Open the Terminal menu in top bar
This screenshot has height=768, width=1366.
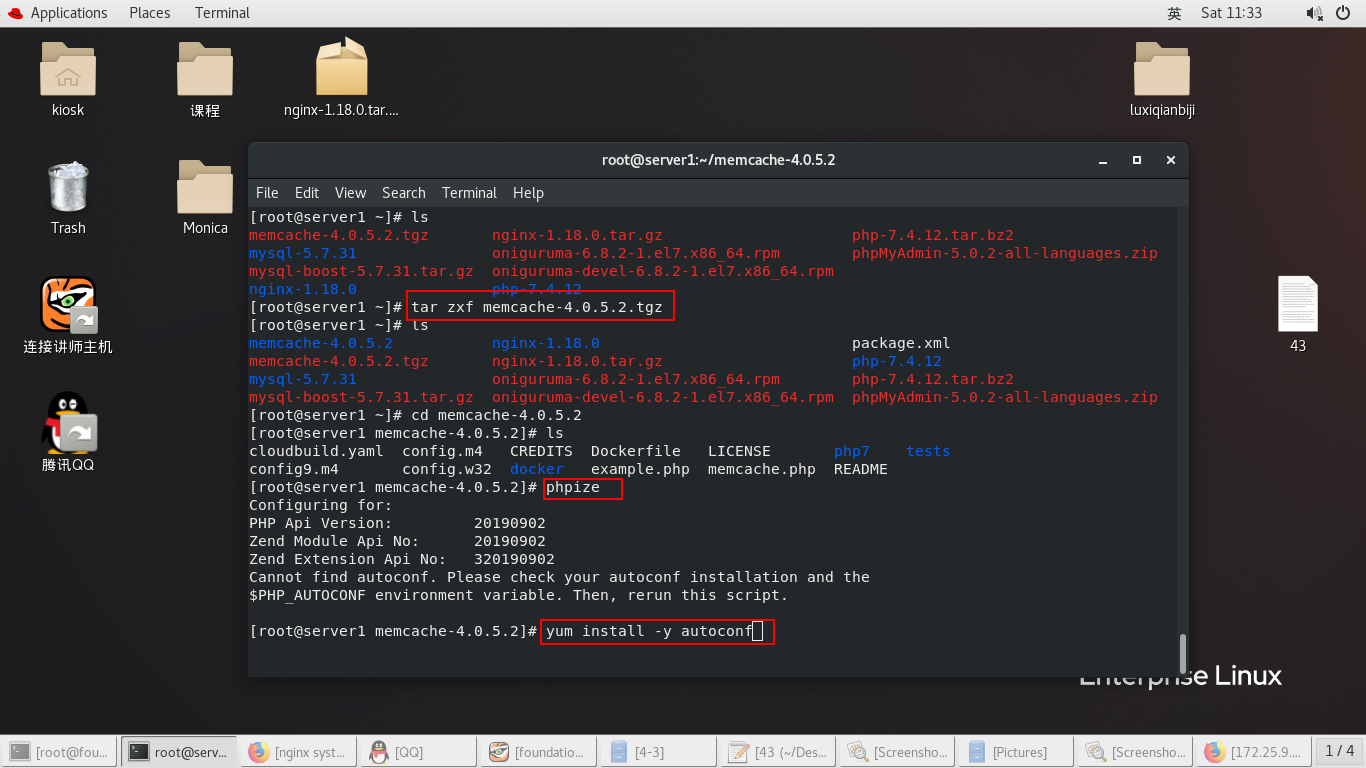coord(222,13)
